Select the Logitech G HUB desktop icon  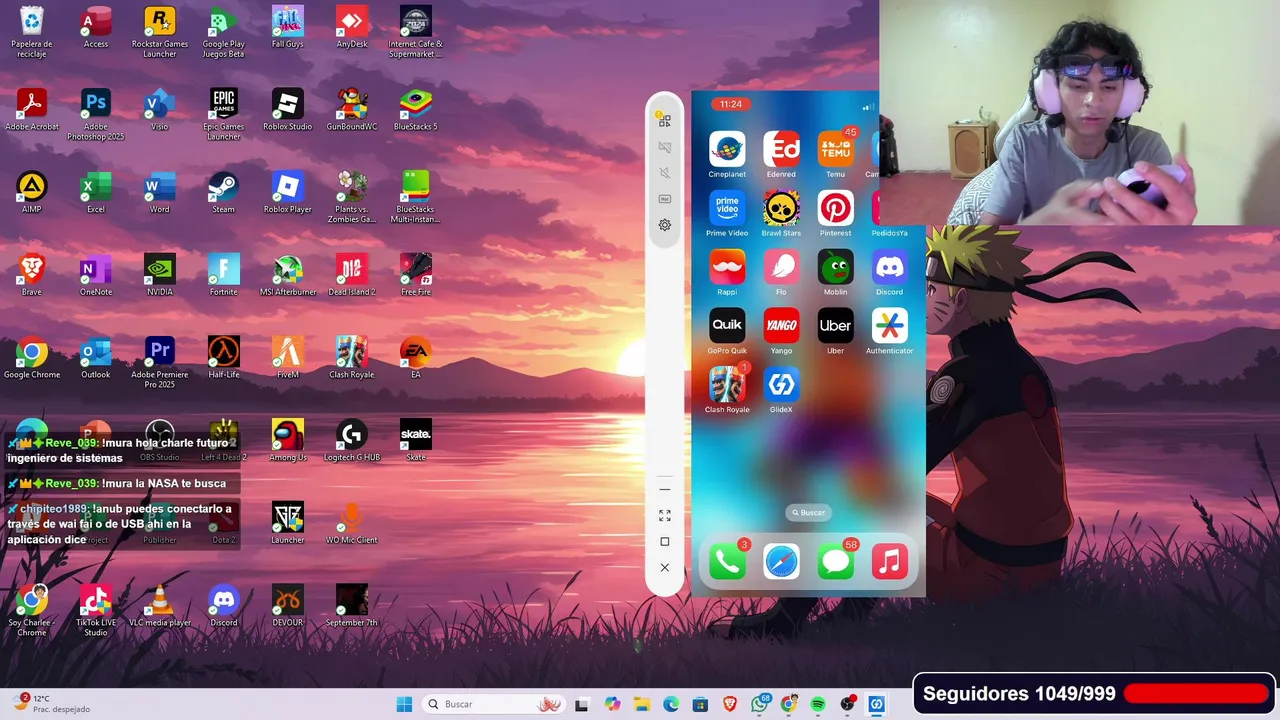point(352,441)
